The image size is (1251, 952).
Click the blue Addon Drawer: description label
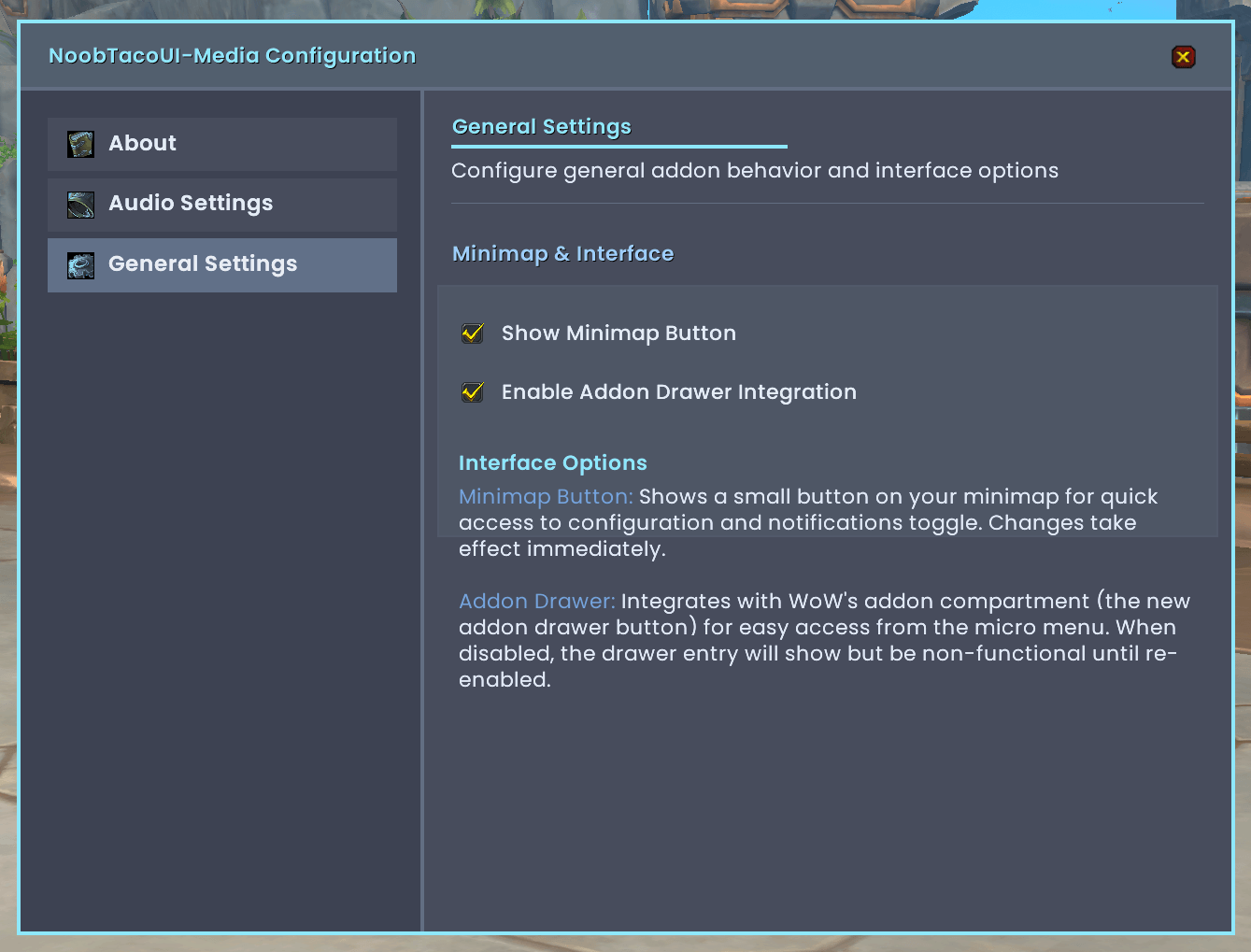537,602
